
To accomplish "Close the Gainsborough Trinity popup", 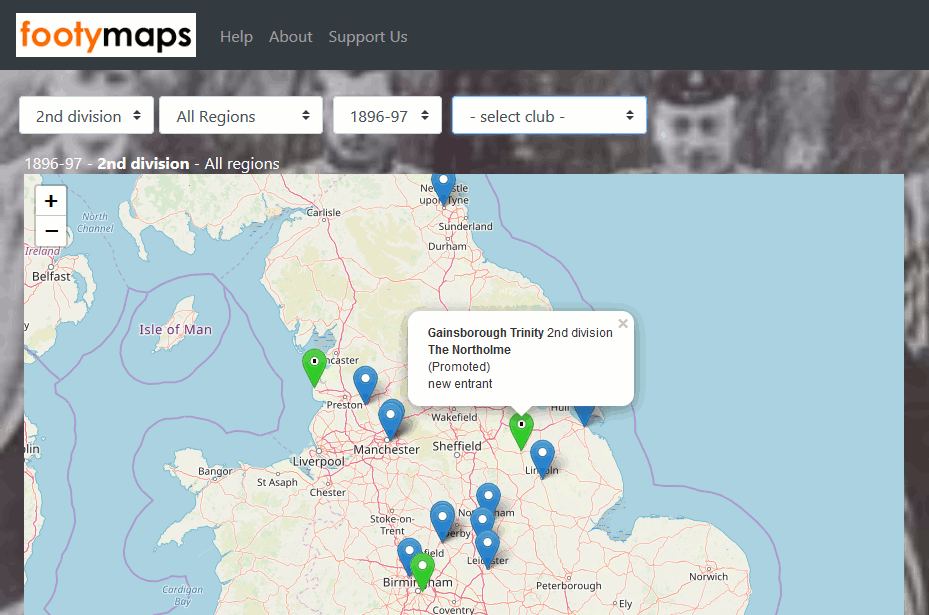I will [623, 323].
